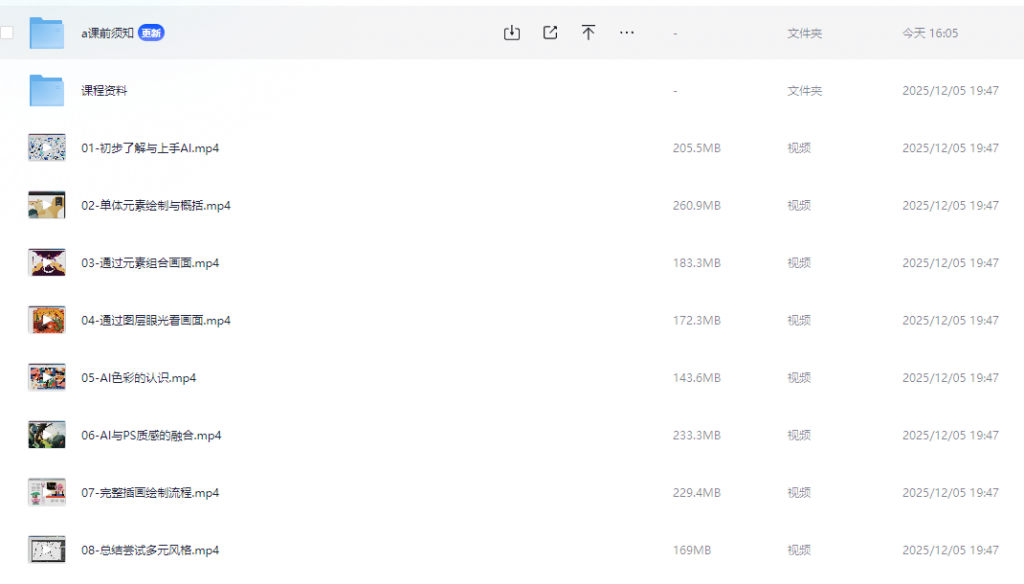Click the share icon in the hovered row
Screen dimensions: 1024x584
tap(550, 33)
